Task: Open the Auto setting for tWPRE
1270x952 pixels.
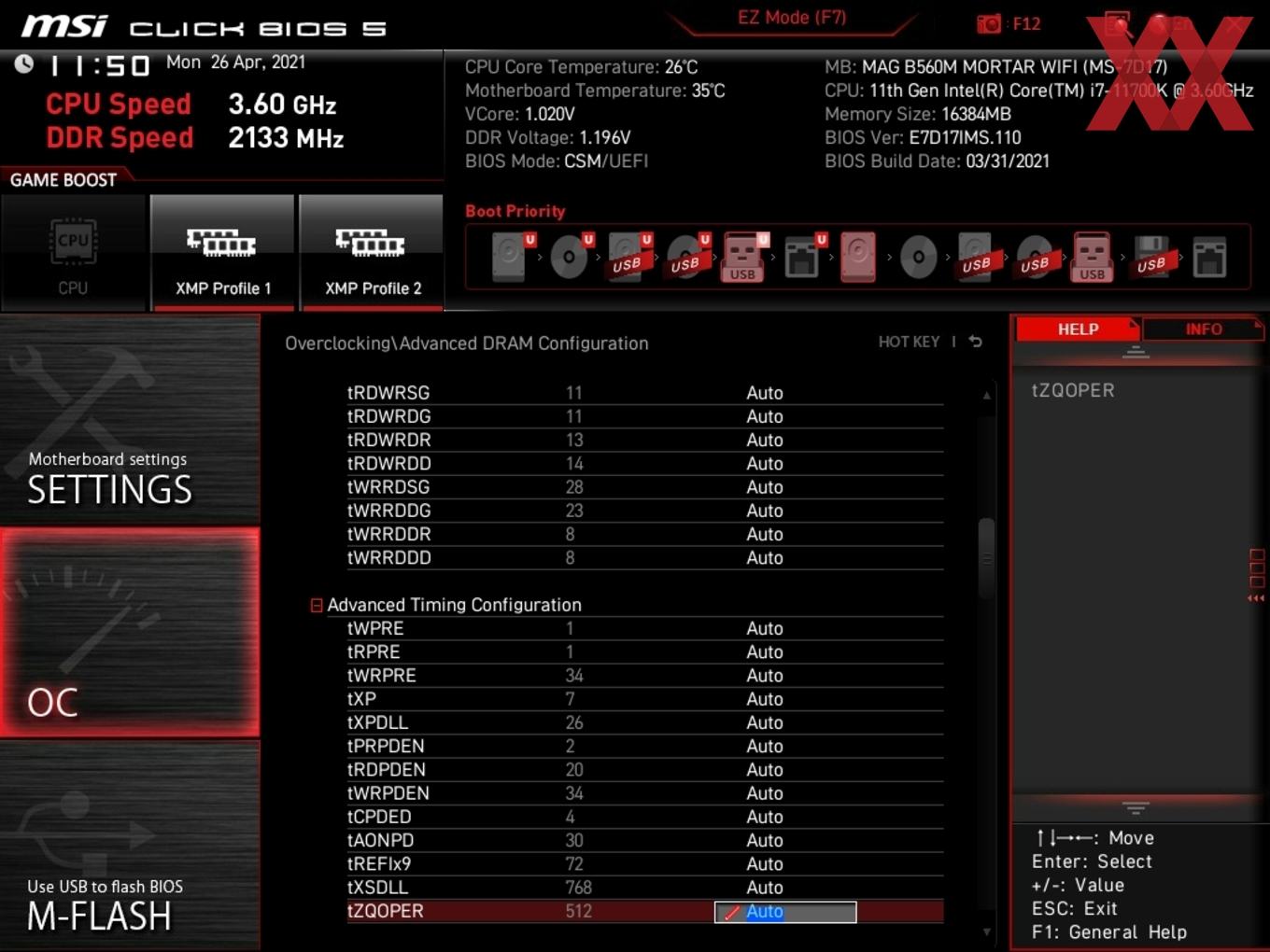Action: click(x=765, y=628)
